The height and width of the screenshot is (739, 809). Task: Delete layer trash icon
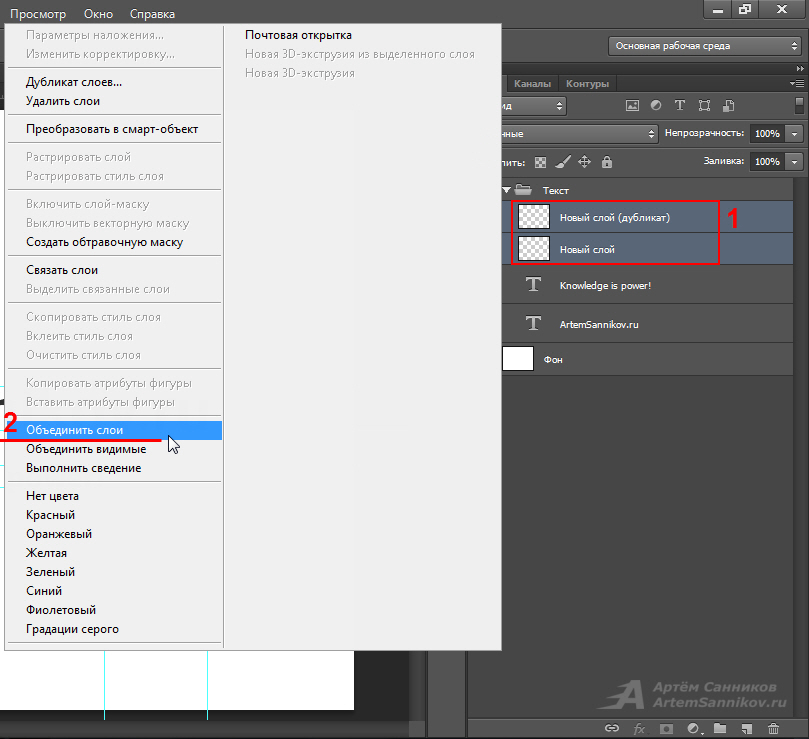(x=773, y=728)
